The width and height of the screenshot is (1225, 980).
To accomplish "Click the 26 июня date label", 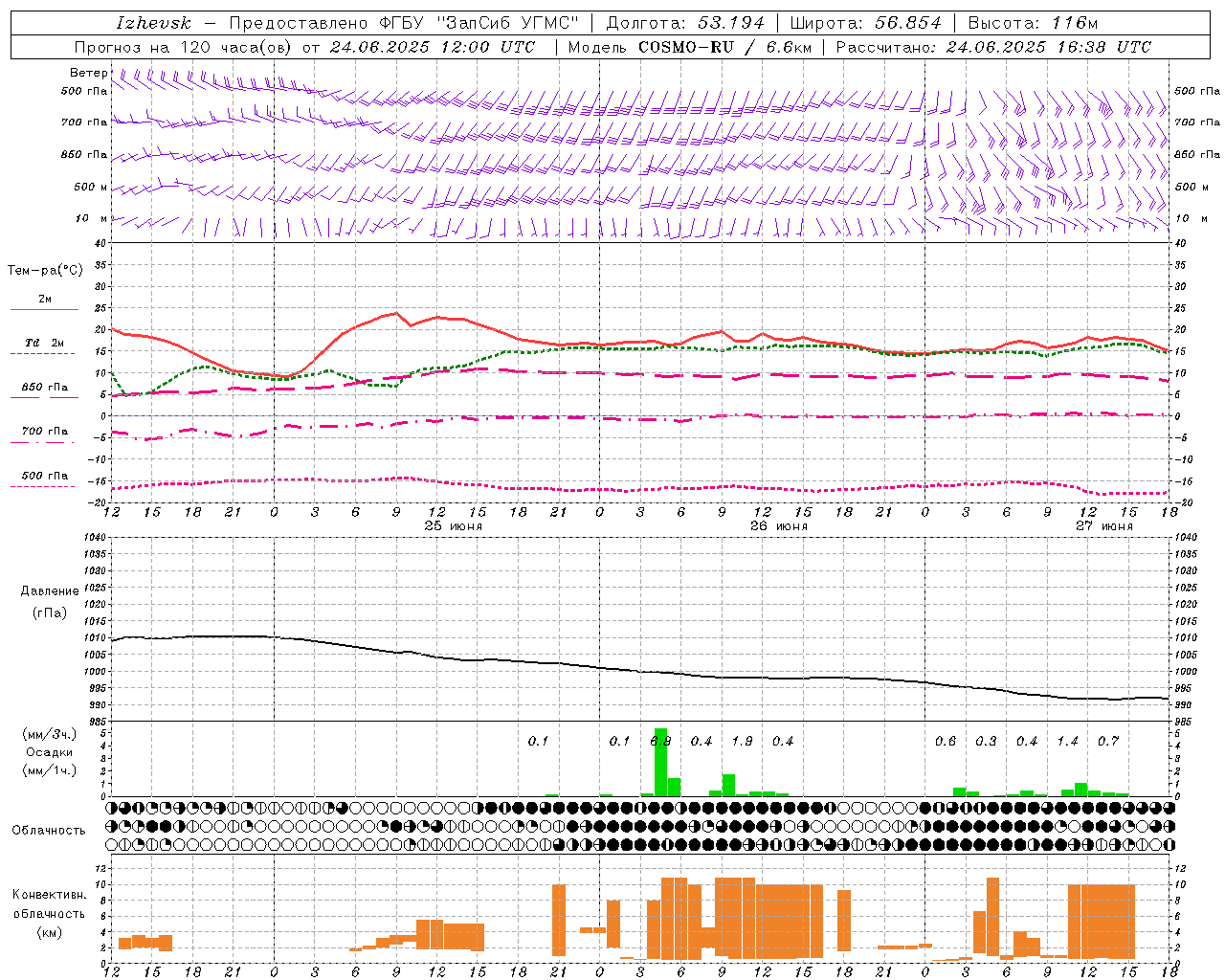I will (x=778, y=526).
